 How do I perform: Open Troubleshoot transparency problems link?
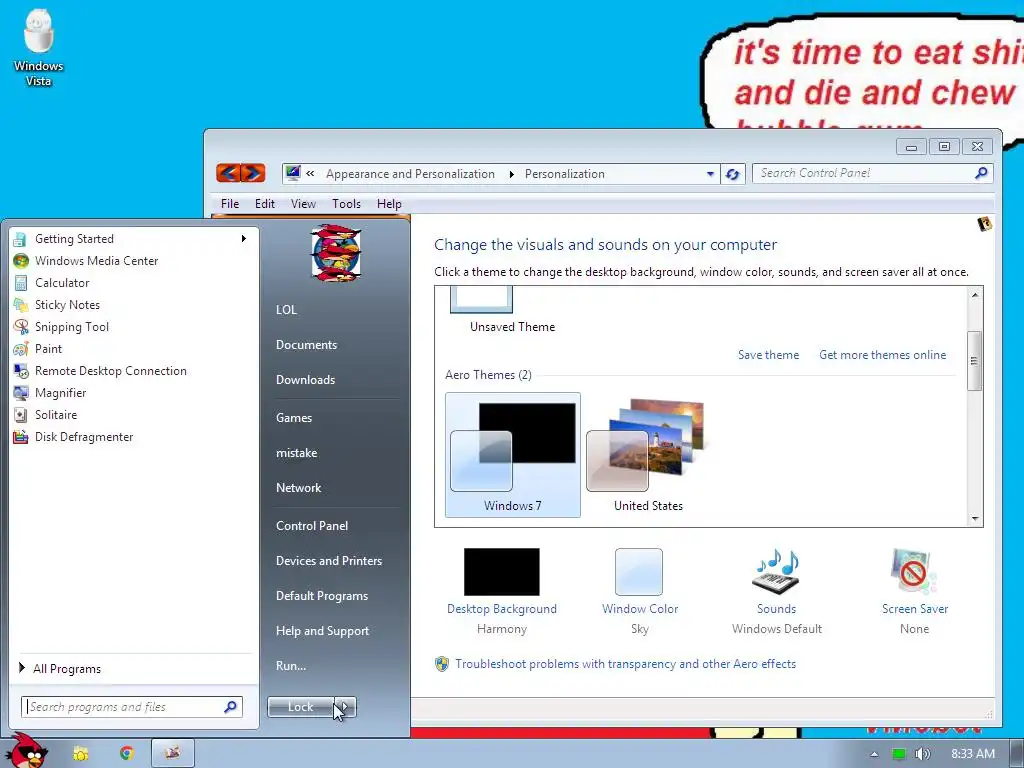click(626, 664)
